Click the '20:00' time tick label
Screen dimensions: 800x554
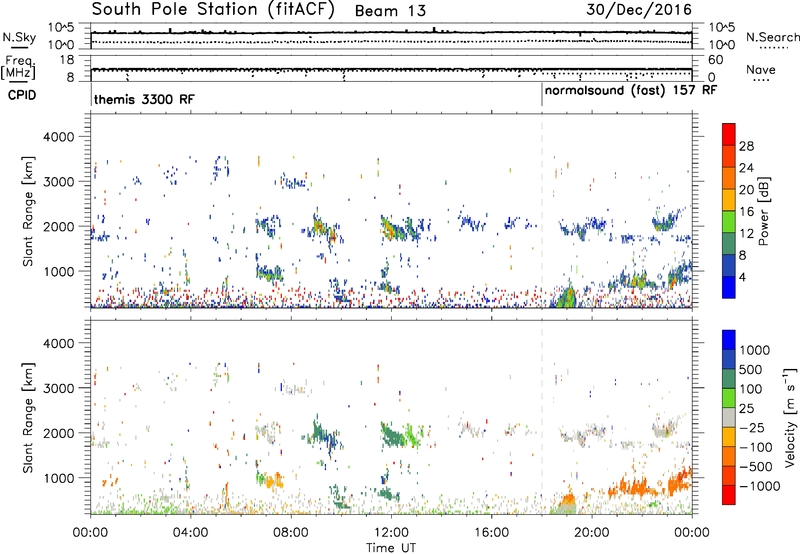pyautogui.click(x=592, y=533)
